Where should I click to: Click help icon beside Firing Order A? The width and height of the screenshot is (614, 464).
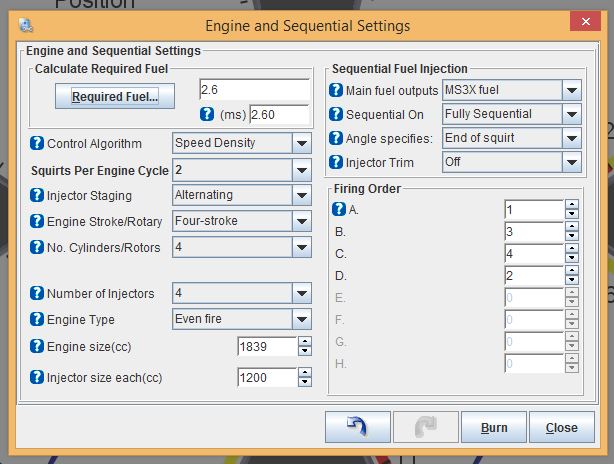tap(339, 209)
